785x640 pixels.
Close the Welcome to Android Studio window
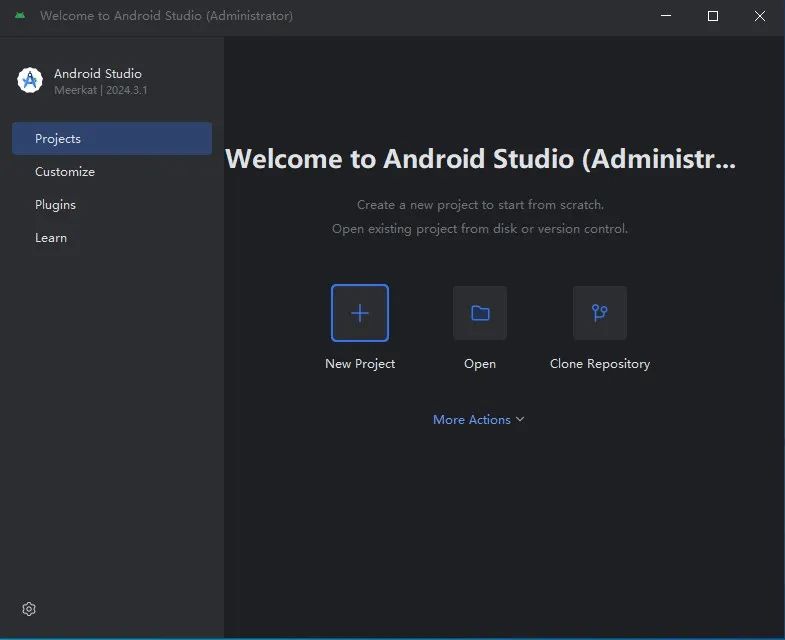coord(759,16)
